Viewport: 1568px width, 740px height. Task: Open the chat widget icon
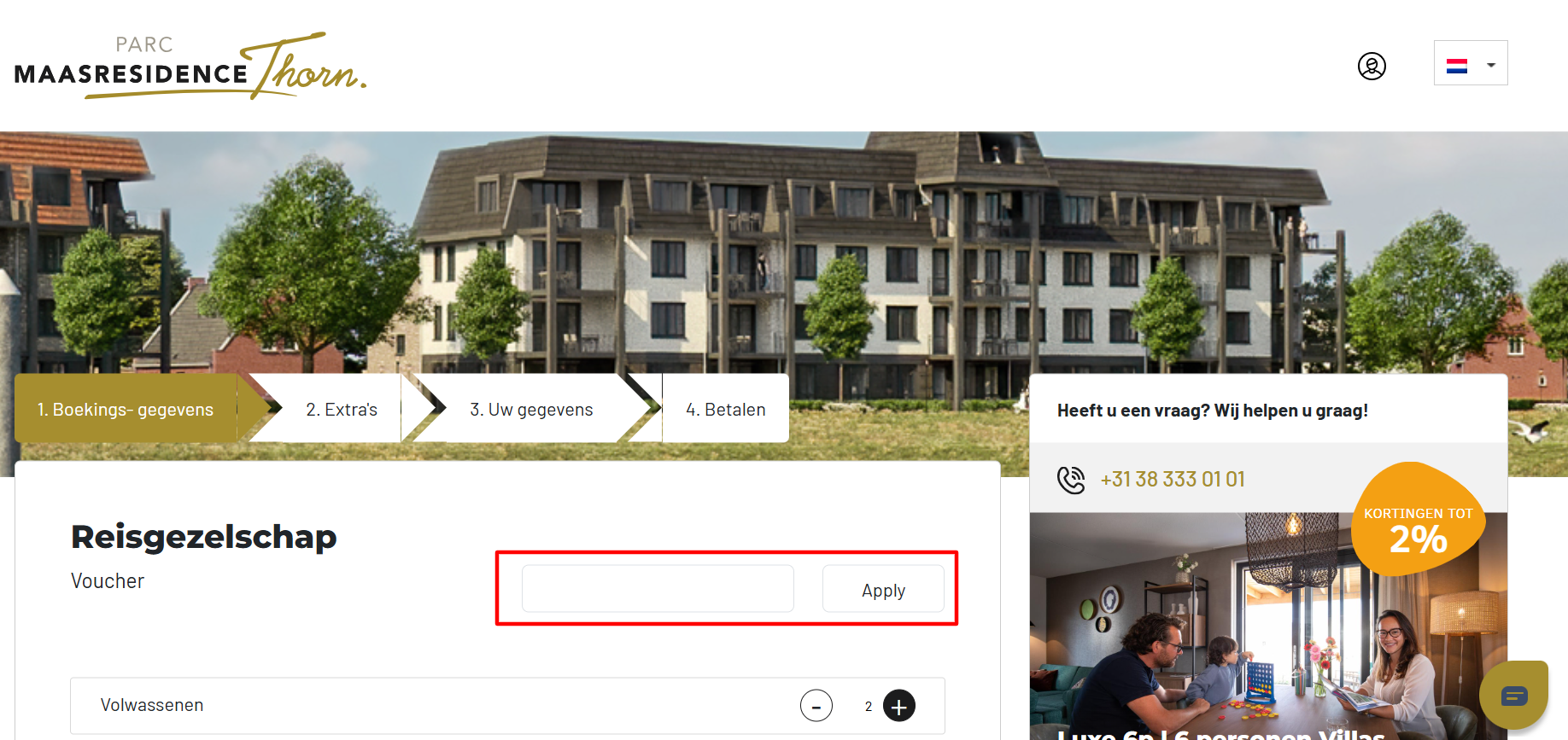pyautogui.click(x=1513, y=696)
